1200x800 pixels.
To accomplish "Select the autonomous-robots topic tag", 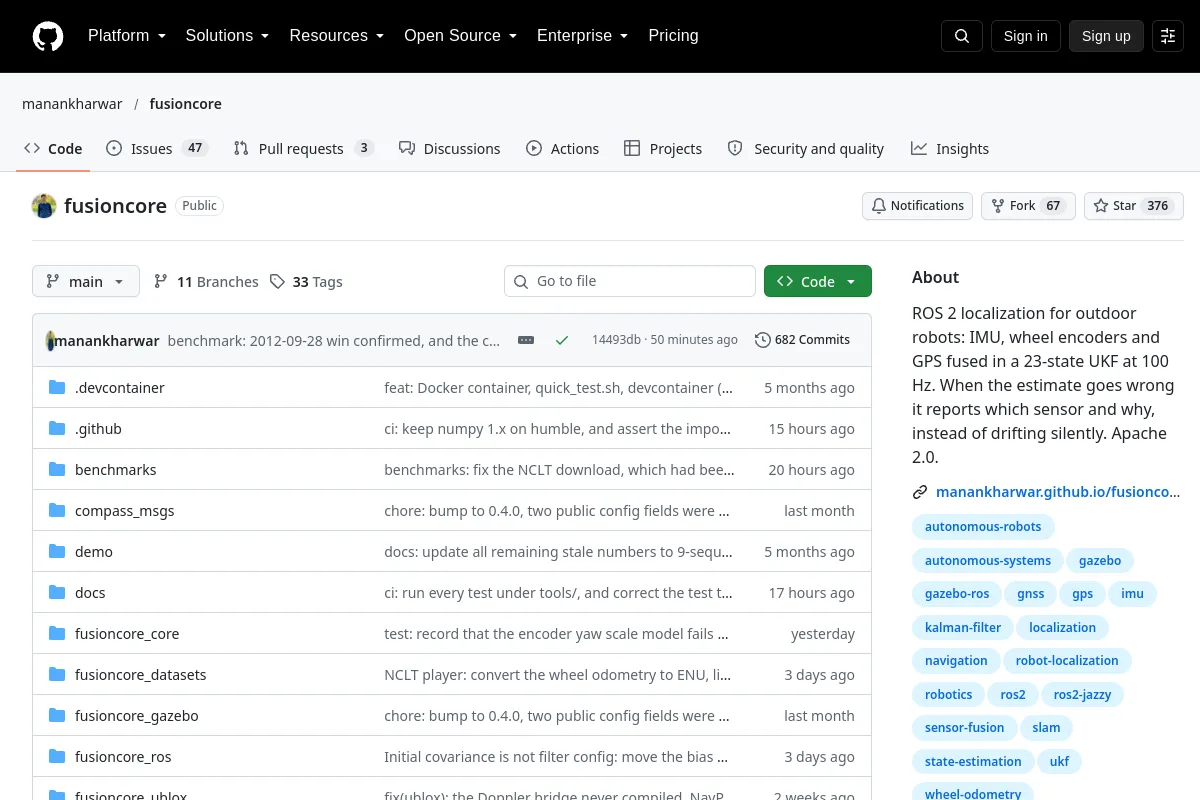I will [983, 527].
